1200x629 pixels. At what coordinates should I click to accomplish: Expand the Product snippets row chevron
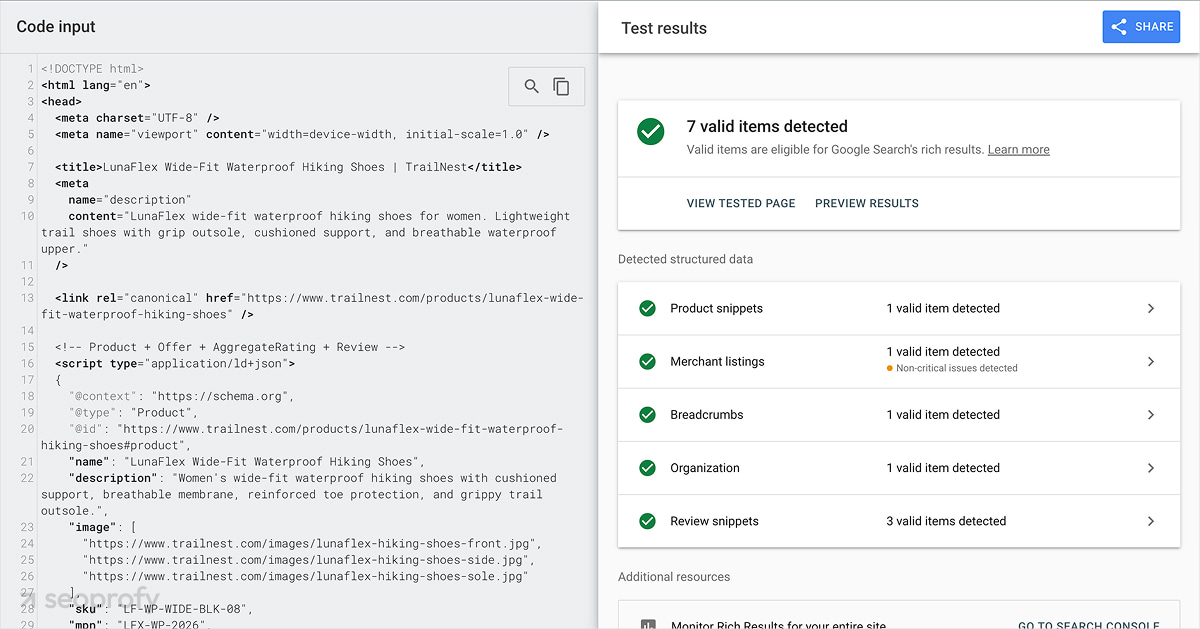point(1151,308)
